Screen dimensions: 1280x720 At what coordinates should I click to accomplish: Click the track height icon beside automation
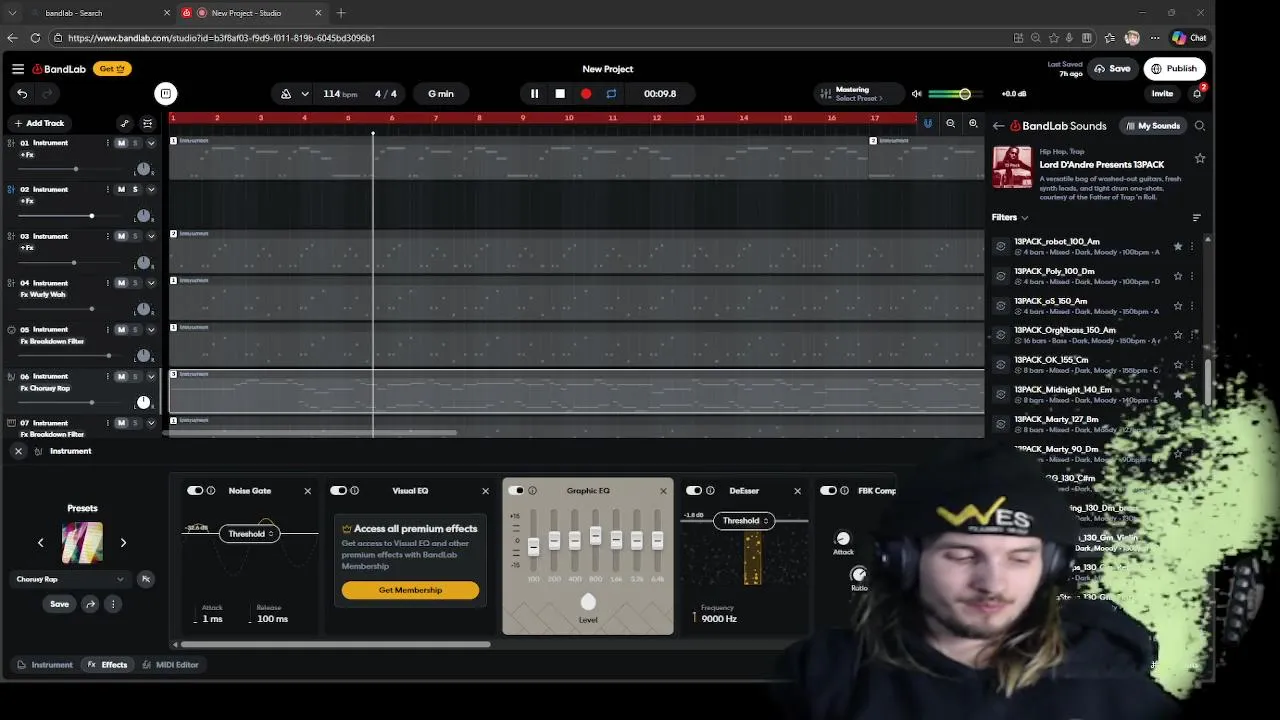148,124
